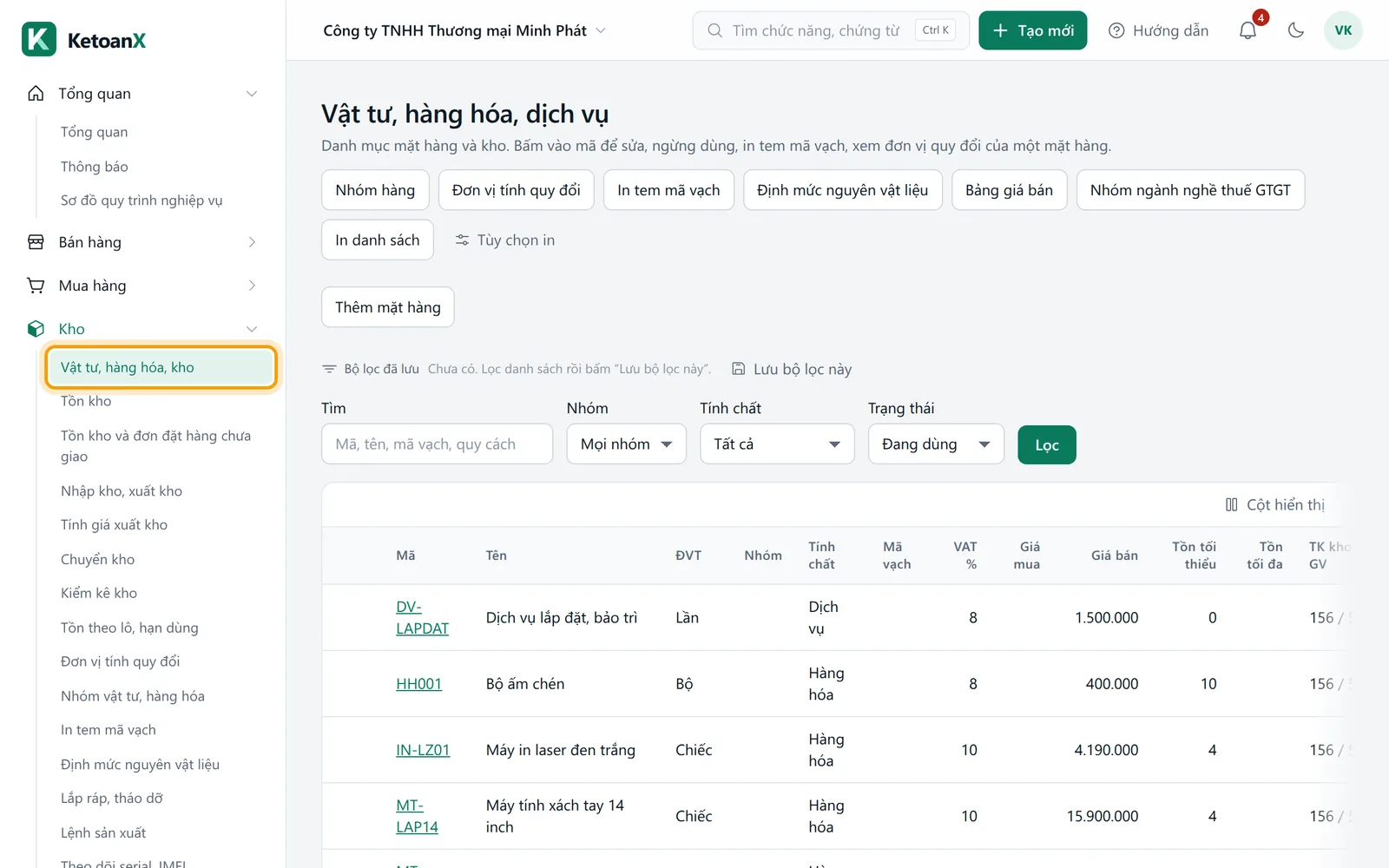
Task: Open the Tính chất Tất cả dropdown
Action: (x=777, y=444)
